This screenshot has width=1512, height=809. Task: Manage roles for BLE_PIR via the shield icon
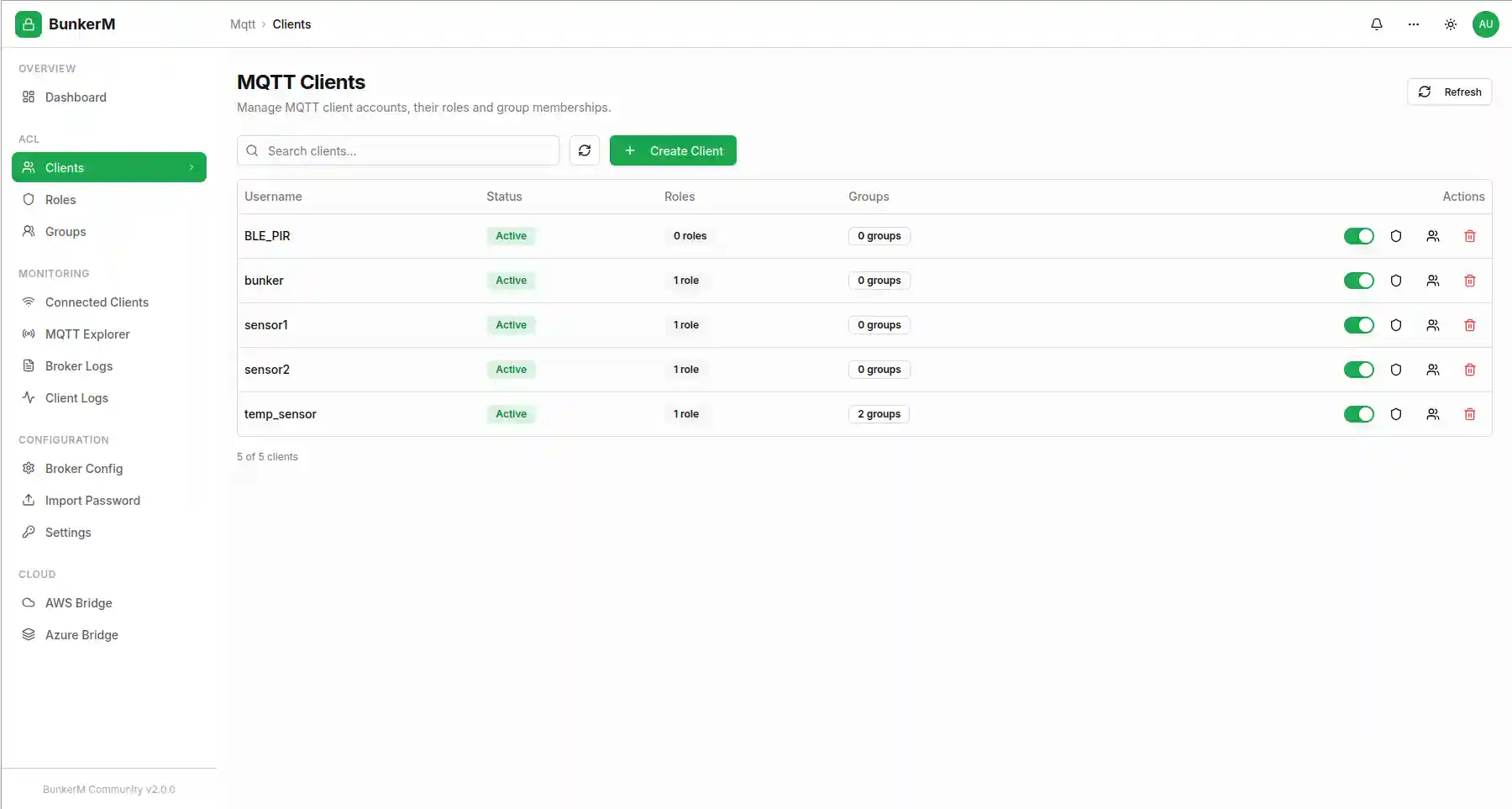tap(1396, 236)
